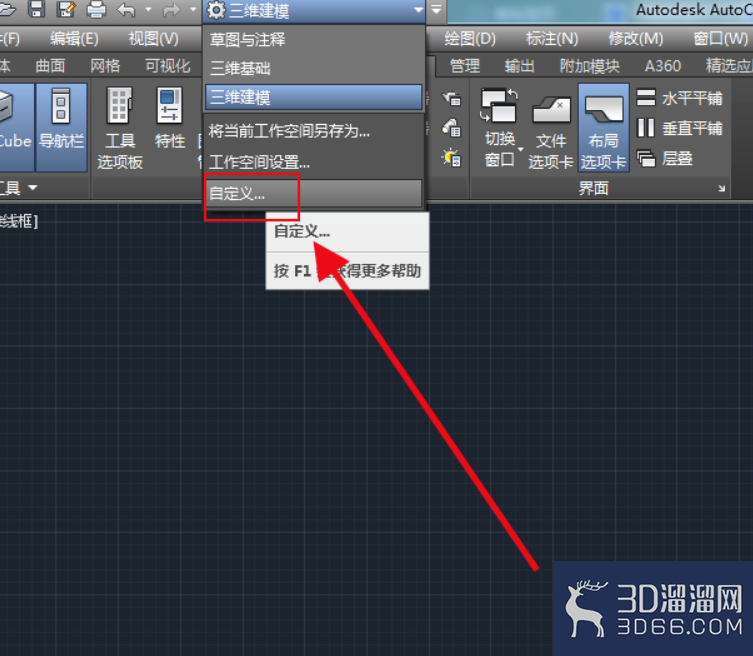
Task: Switch to the 可视化 ribbon tab
Action: click(x=168, y=66)
